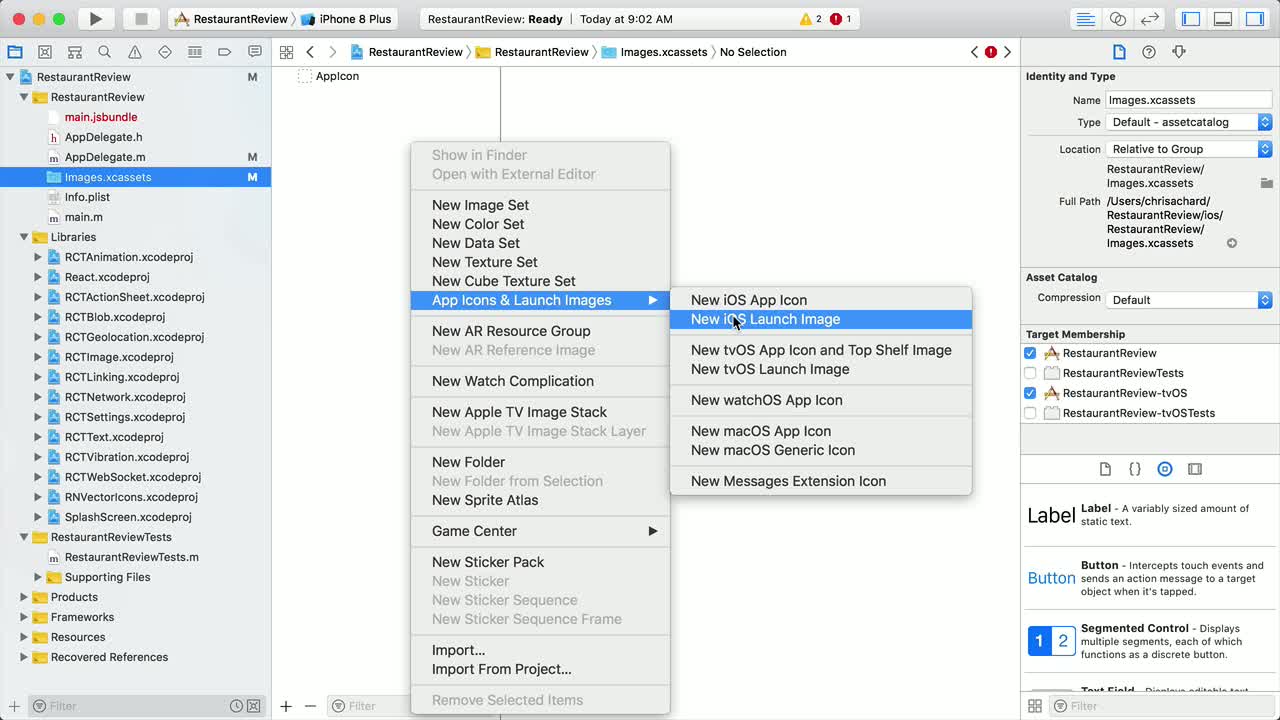1280x720 pixels.
Task: Open the File Template library
Action: (1105, 469)
